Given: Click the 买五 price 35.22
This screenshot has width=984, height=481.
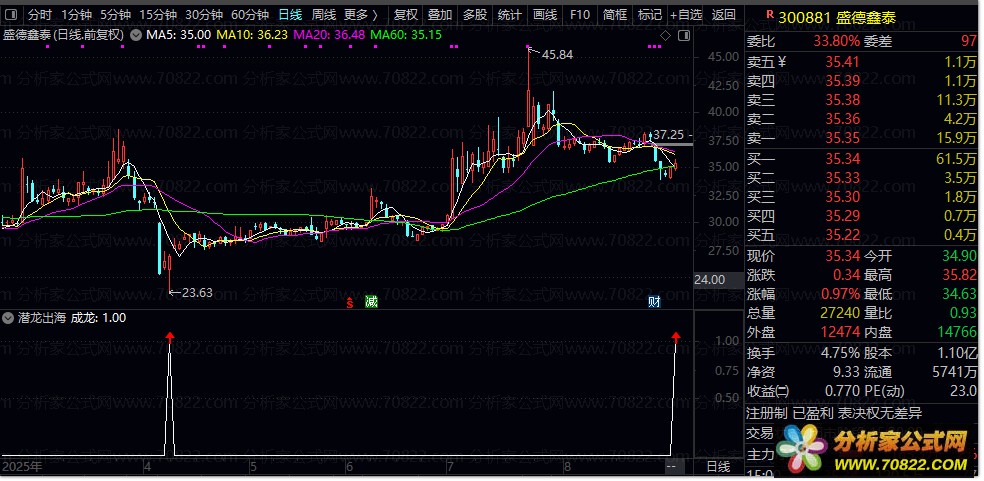Looking at the screenshot, I should 842,235.
